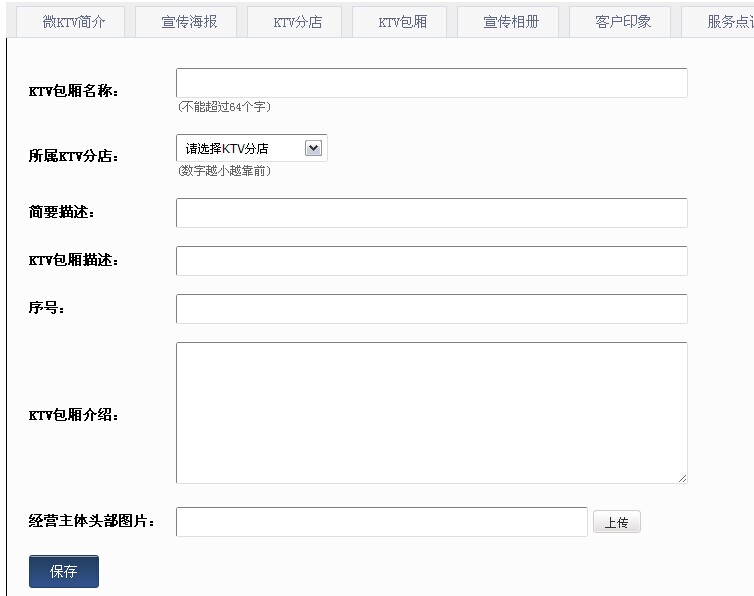Click the 保存 save button
This screenshot has height=596, width=754.
pyautogui.click(x=64, y=572)
